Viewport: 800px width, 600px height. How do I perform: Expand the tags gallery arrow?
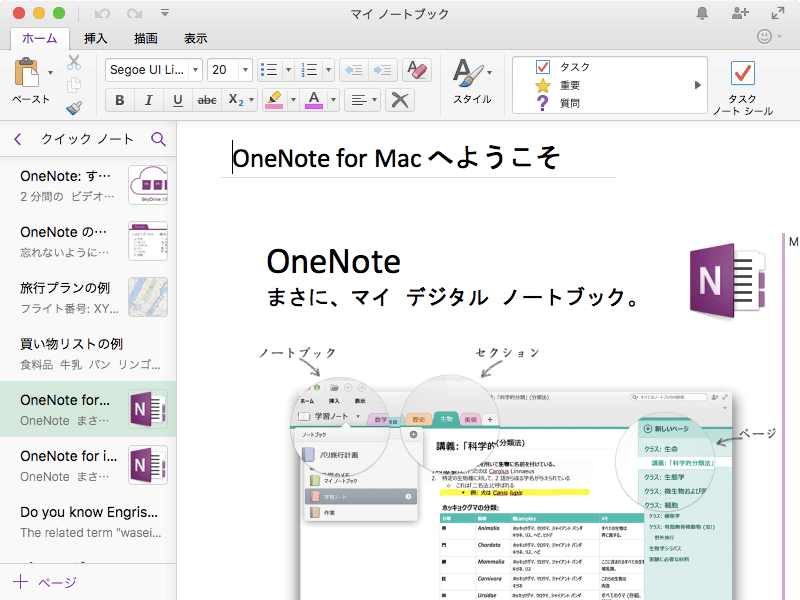pos(697,85)
